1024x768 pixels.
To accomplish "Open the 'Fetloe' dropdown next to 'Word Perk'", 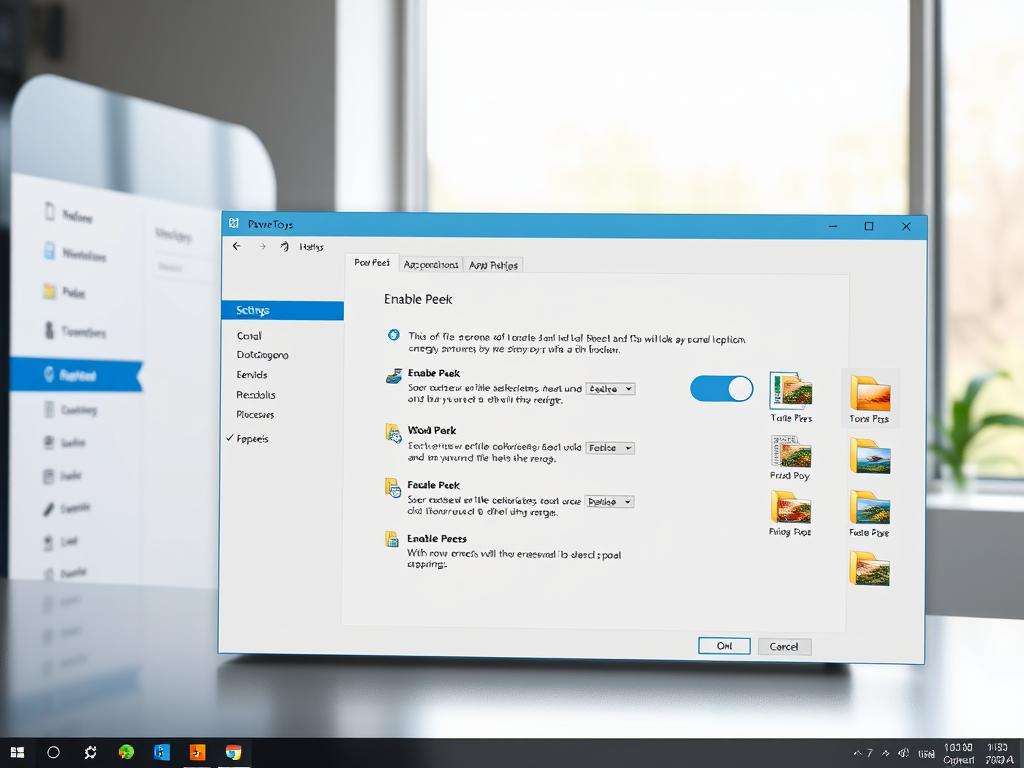I will tap(610, 448).
